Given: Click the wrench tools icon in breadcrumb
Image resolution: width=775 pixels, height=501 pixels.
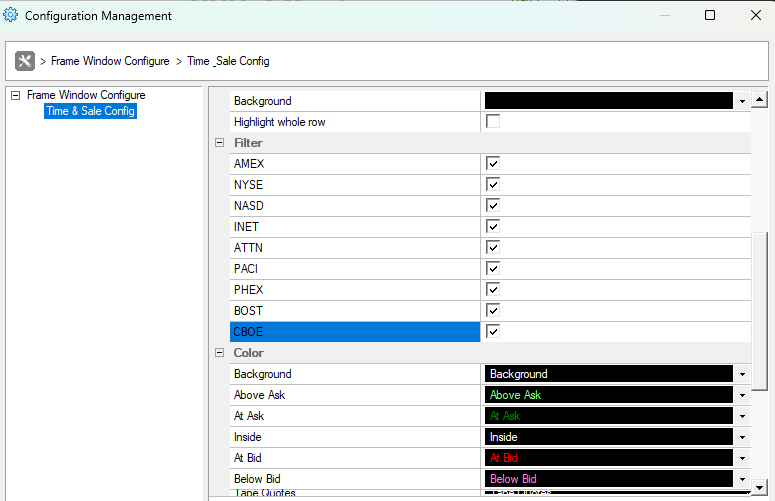Looking at the screenshot, I should [25, 61].
